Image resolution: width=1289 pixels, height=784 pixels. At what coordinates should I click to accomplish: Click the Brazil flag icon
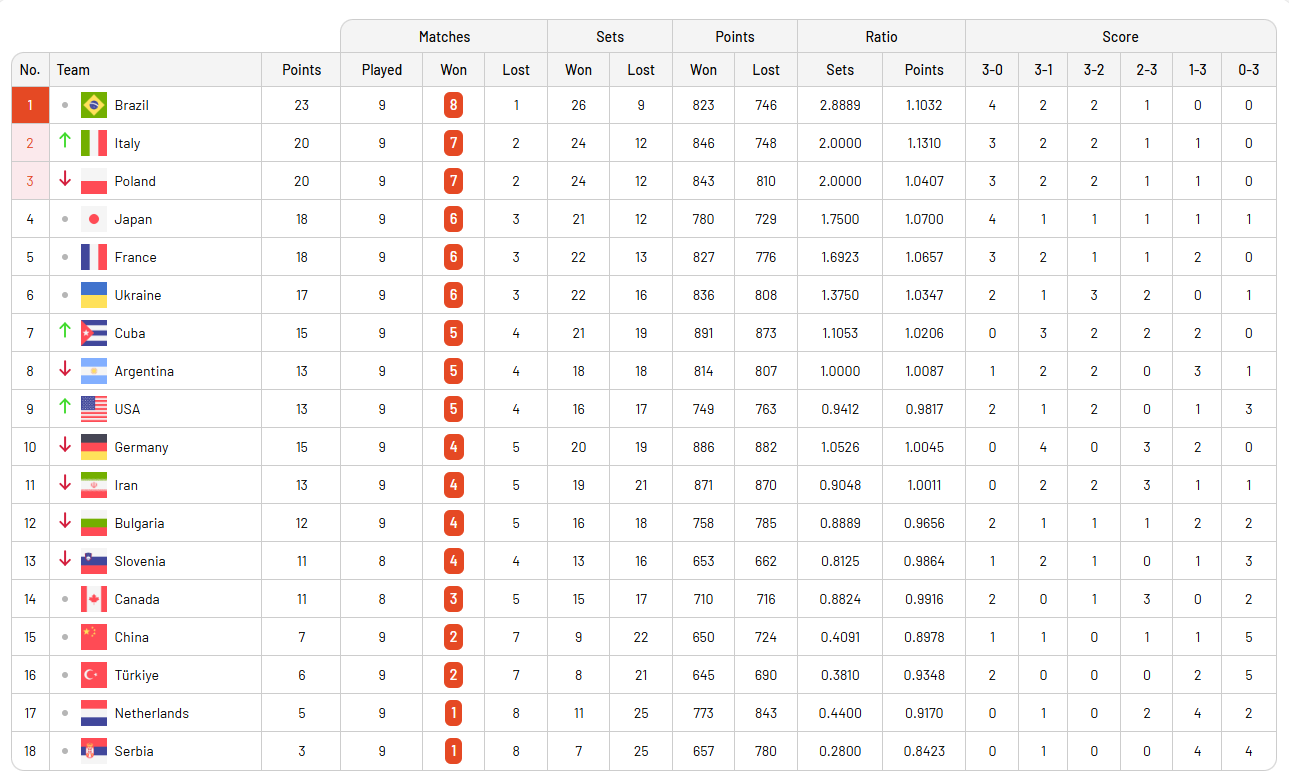(94, 105)
